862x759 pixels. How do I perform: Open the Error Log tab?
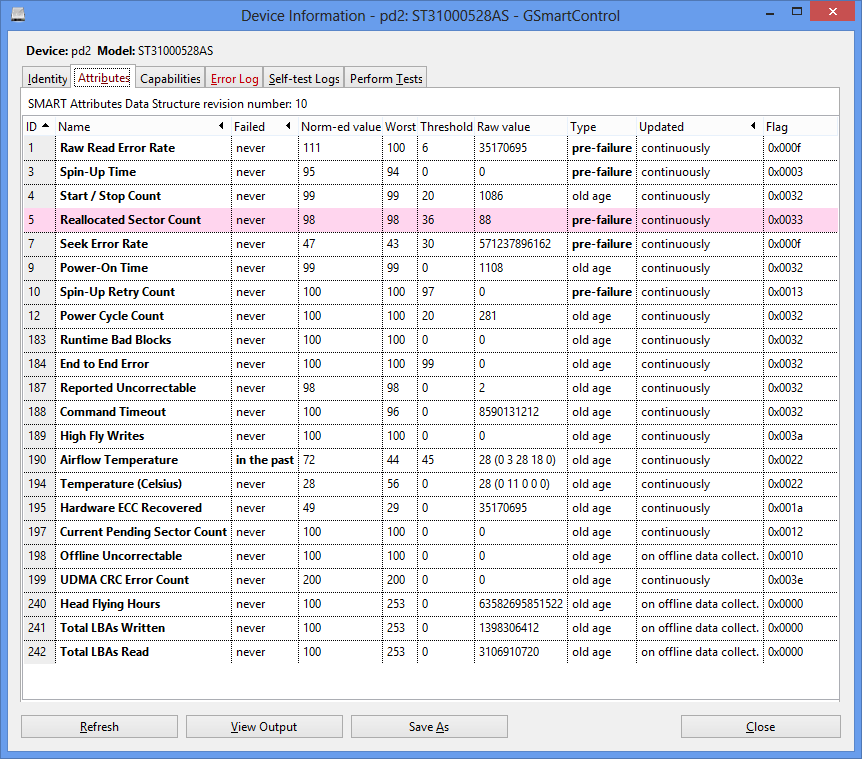[x=234, y=79]
